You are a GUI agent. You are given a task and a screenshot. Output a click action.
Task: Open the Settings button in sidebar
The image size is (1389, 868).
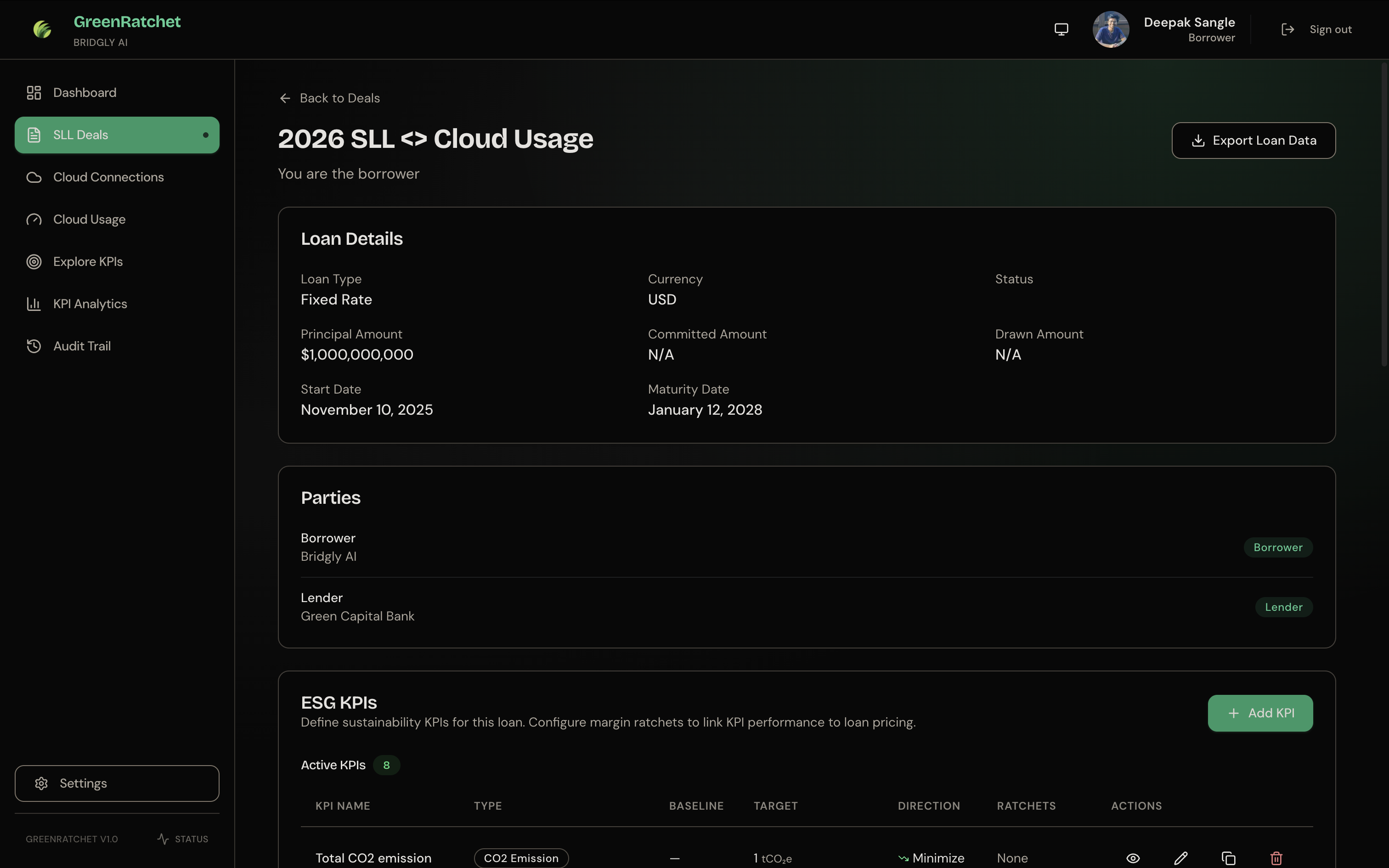point(117,783)
